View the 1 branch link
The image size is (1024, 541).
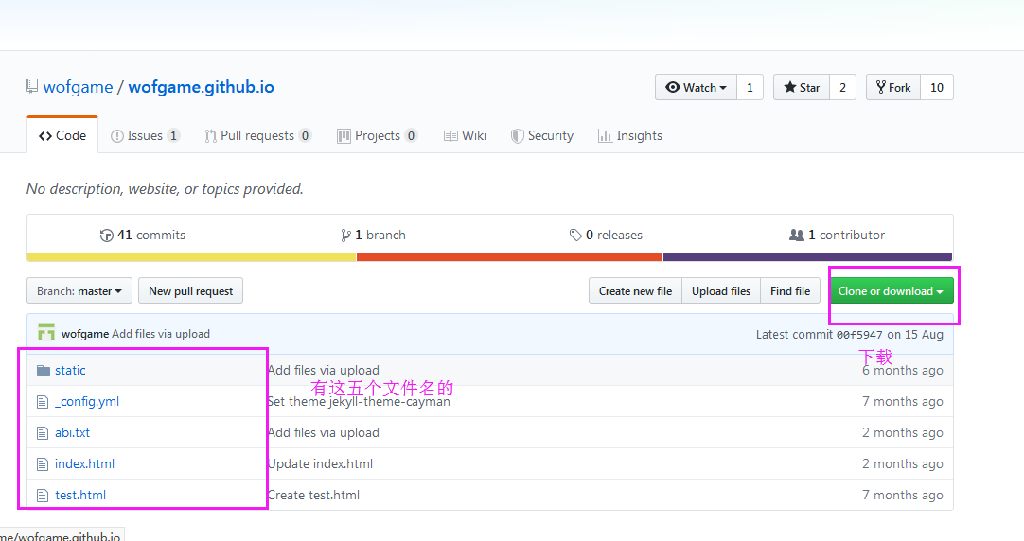pyautogui.click(x=373, y=235)
